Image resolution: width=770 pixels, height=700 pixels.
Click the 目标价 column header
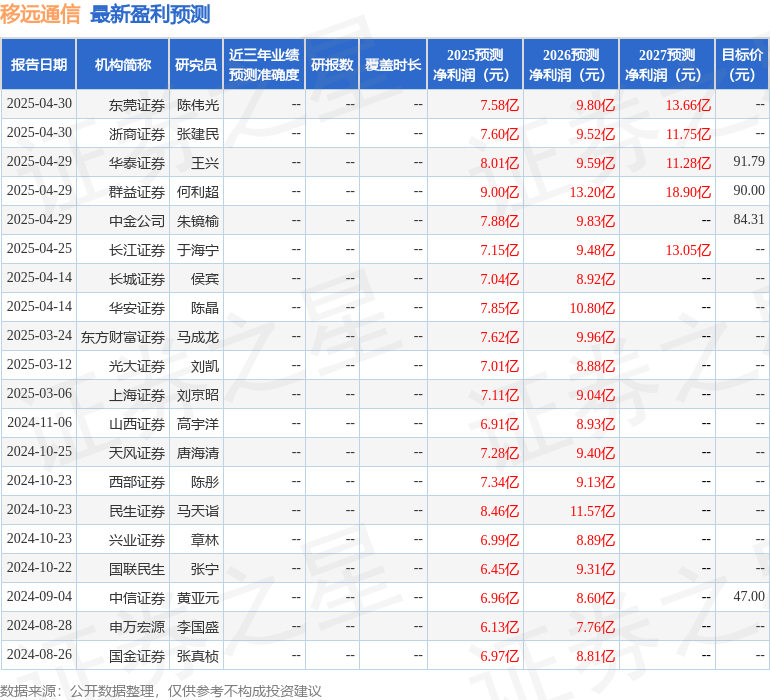742,65
